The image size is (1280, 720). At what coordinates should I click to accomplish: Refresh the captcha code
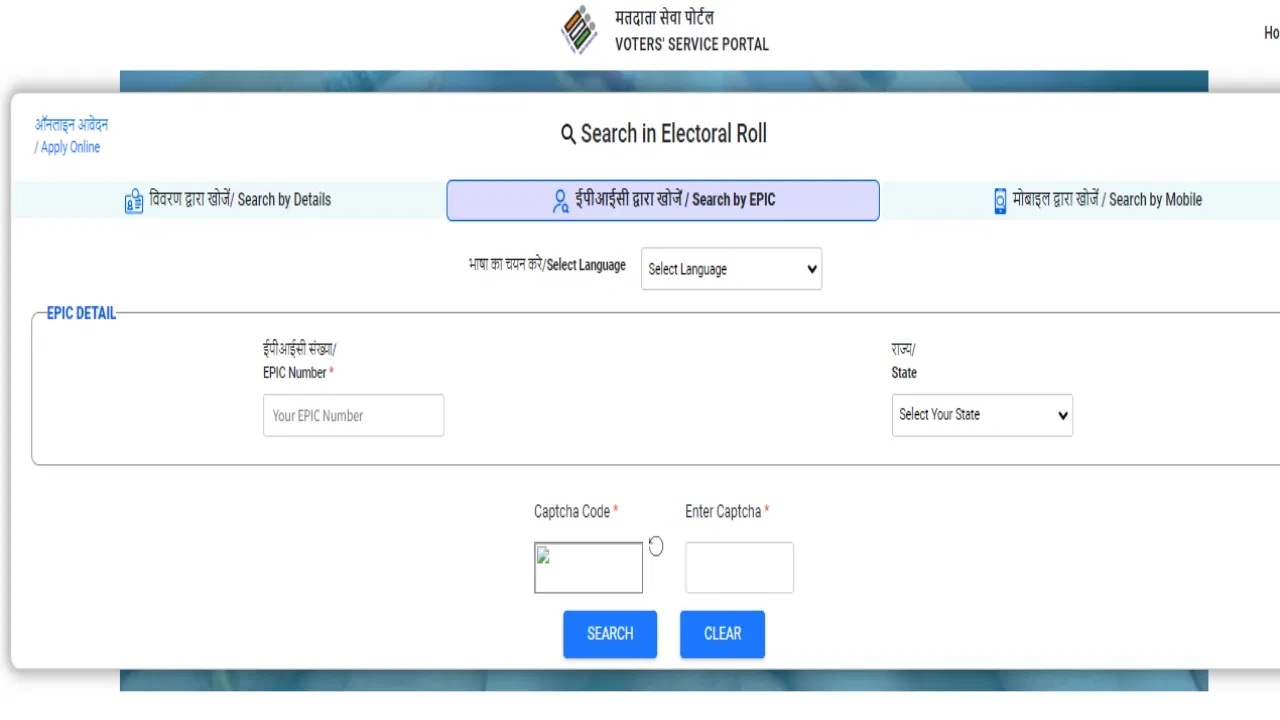click(656, 546)
